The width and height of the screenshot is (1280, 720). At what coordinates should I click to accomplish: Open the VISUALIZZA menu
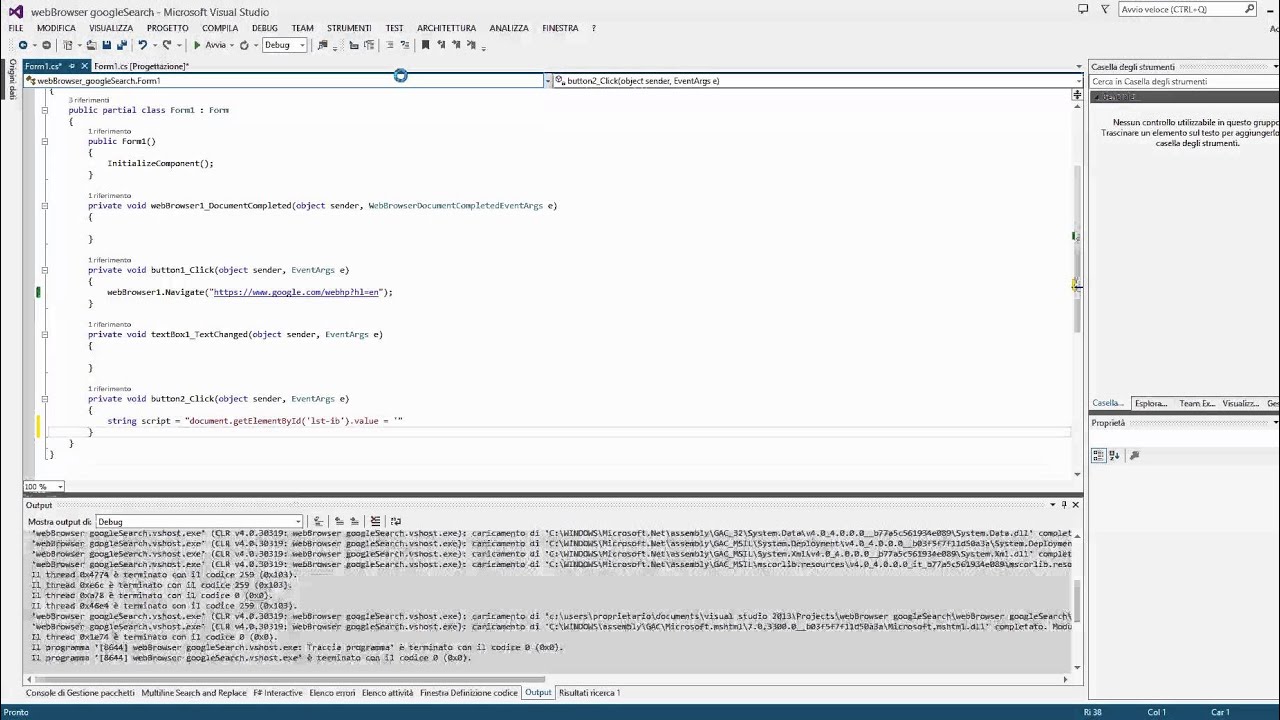110,28
